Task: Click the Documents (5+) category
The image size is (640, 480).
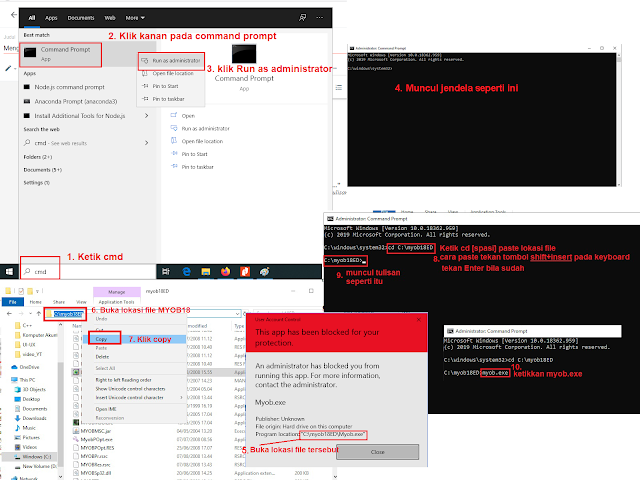Action: [42, 170]
